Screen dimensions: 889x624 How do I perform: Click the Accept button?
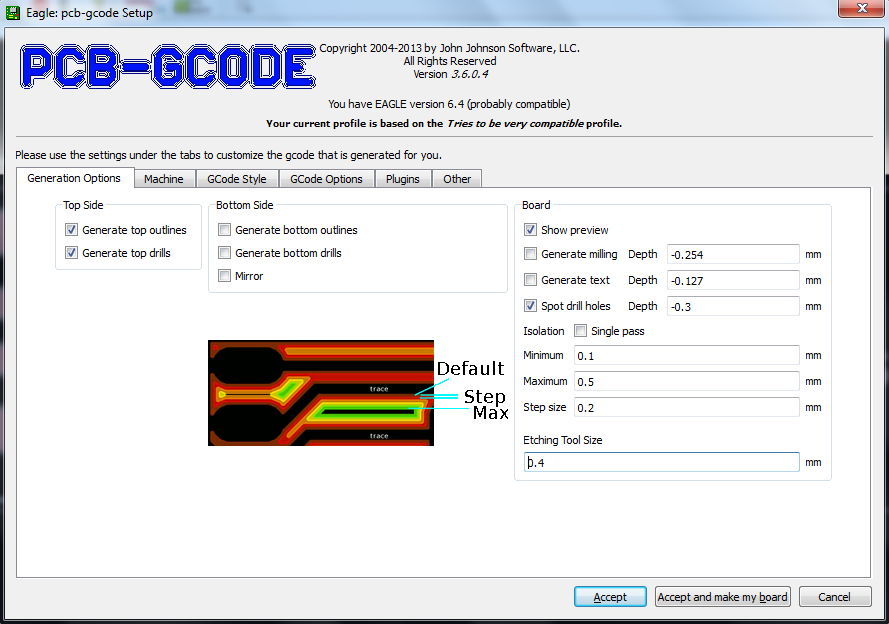tap(610, 597)
